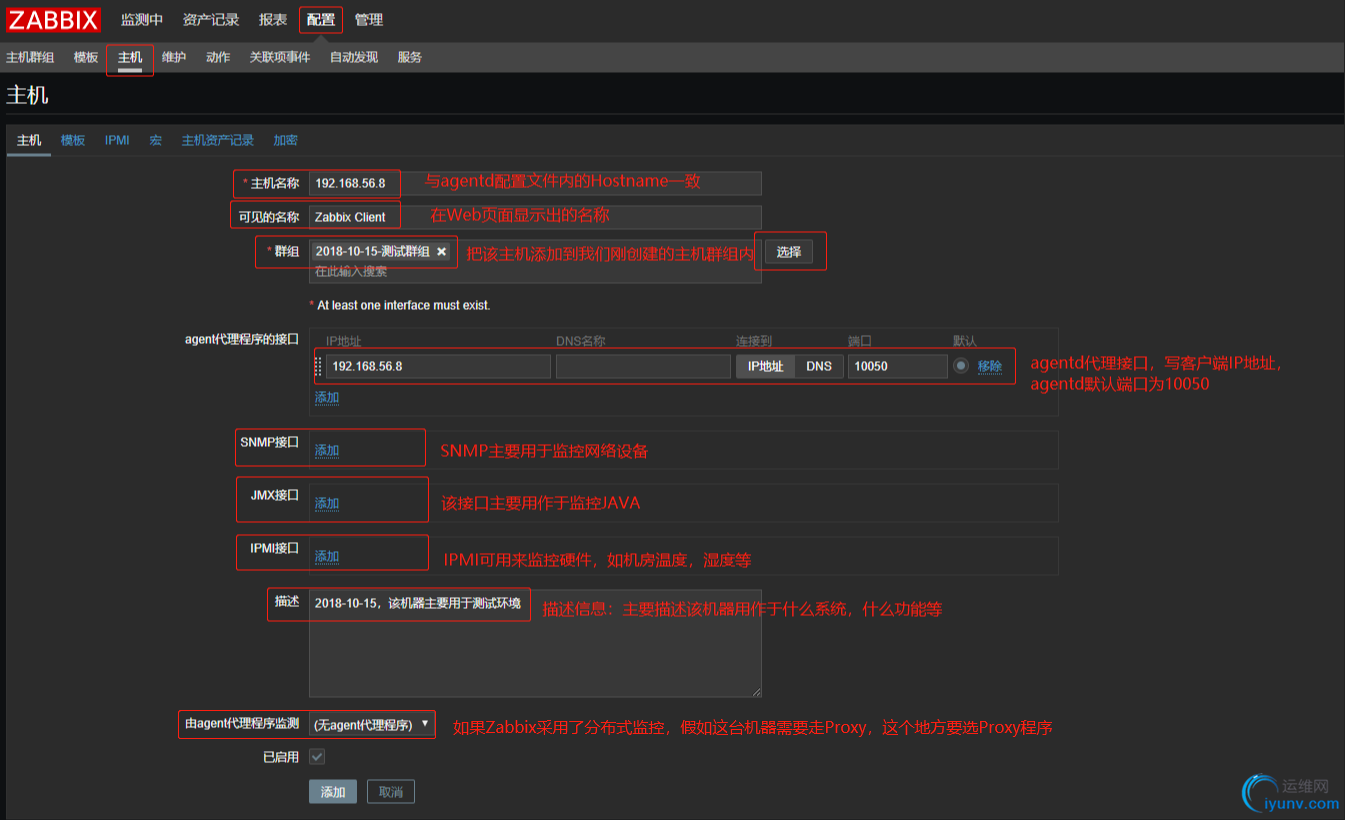1345x820 pixels.
Task: Remove the 2018-10-15 group tag
Action: [x=441, y=252]
